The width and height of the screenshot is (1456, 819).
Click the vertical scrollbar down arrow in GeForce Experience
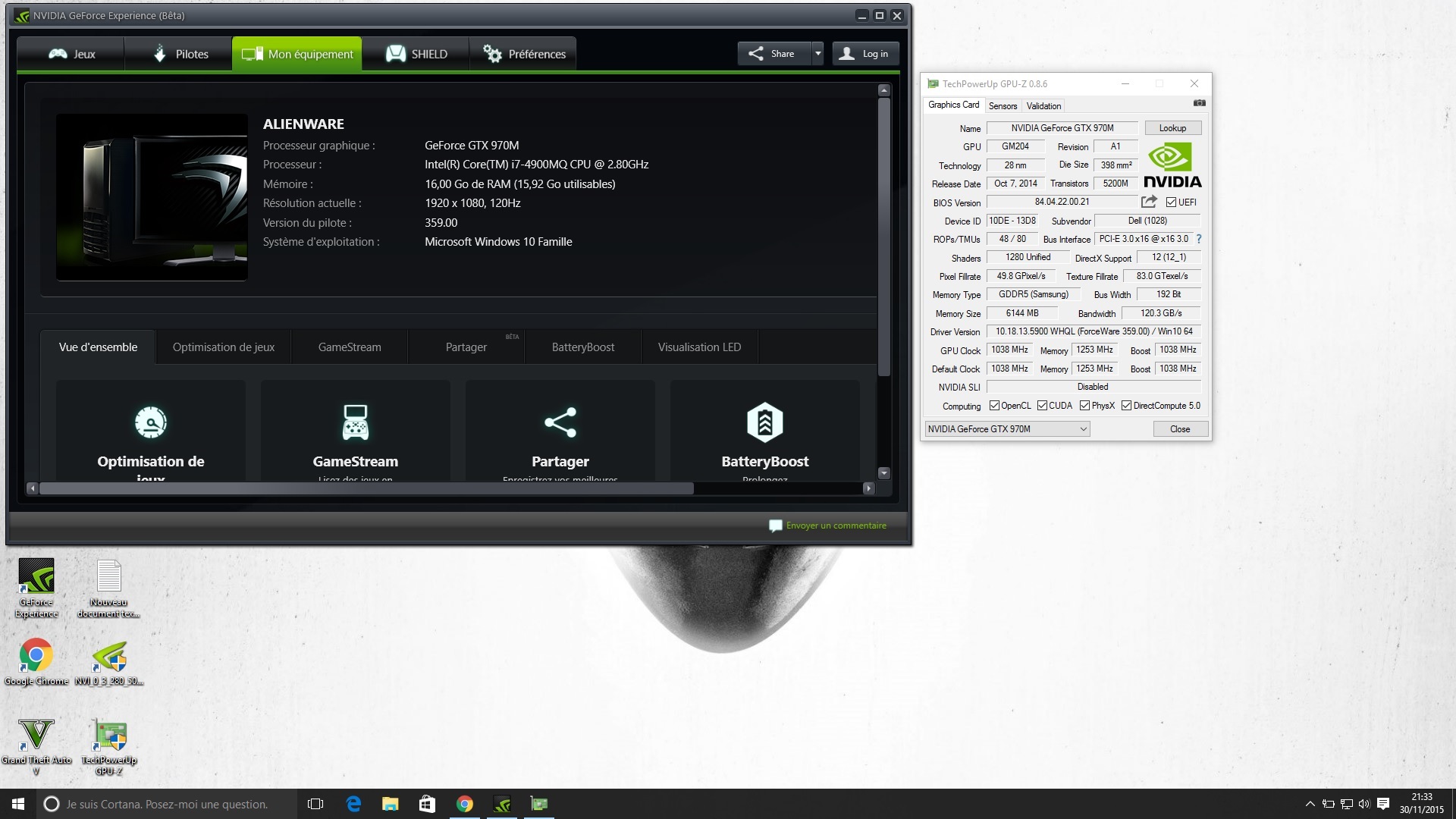883,472
